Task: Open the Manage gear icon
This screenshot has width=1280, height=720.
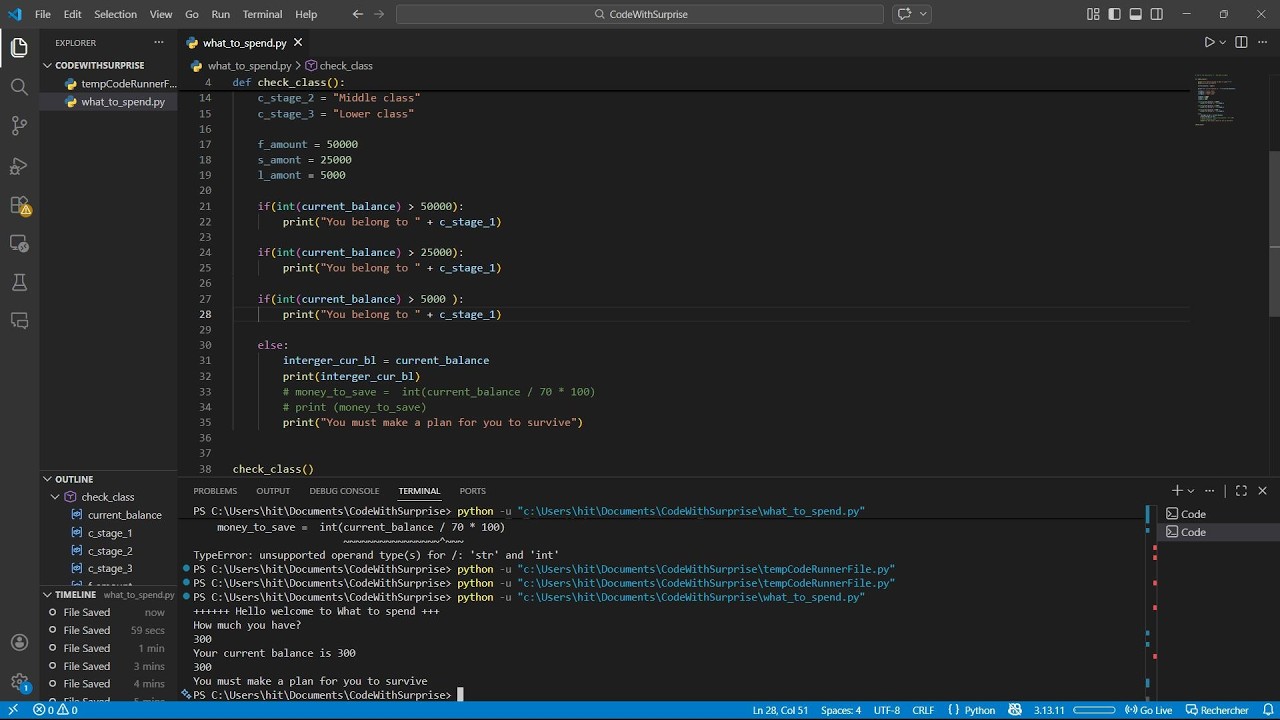Action: click(x=19, y=682)
